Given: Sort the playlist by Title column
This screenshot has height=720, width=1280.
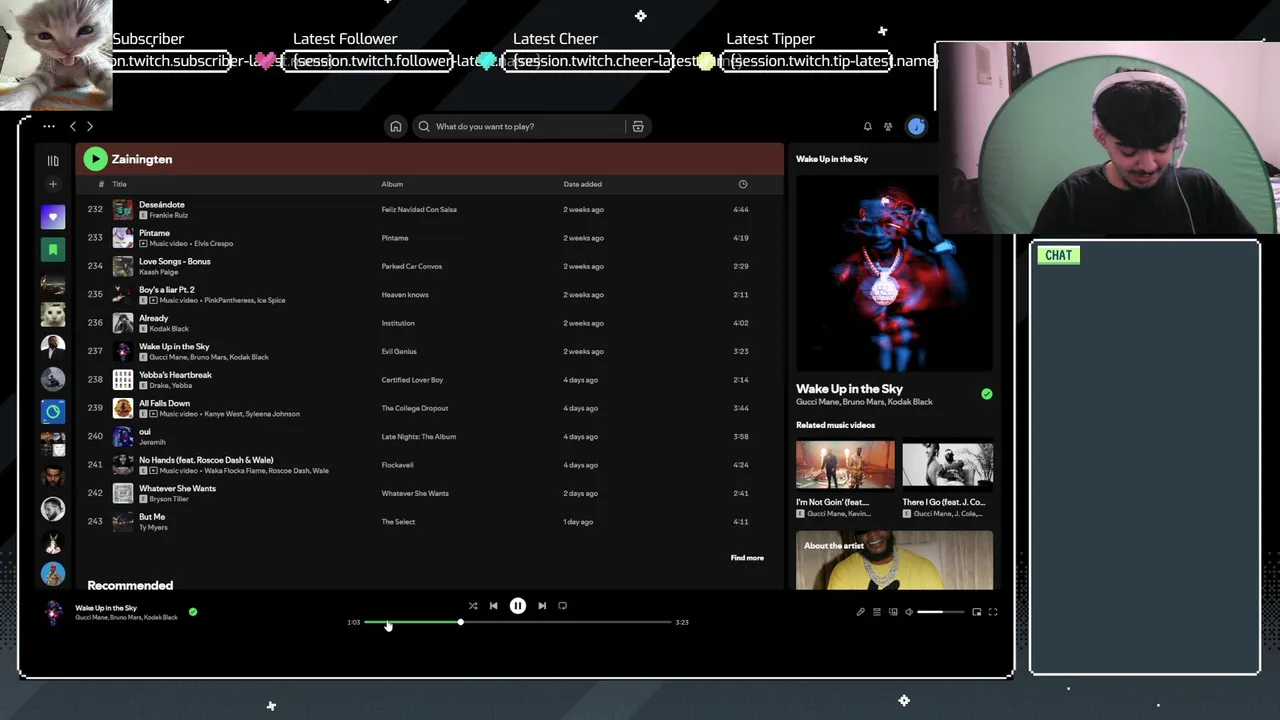Looking at the screenshot, I should 119,184.
